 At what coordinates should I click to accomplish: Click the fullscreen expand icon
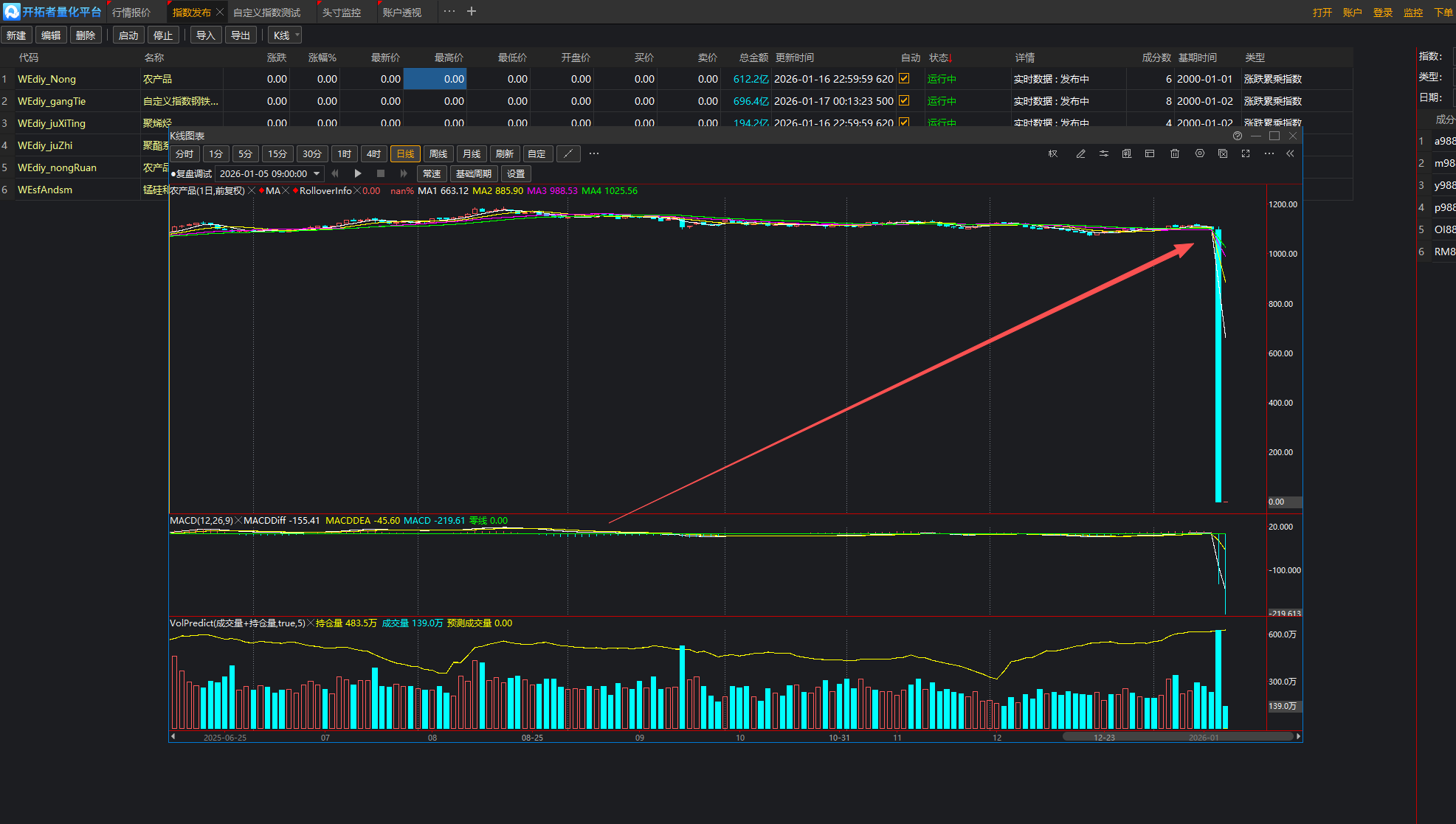click(1246, 153)
